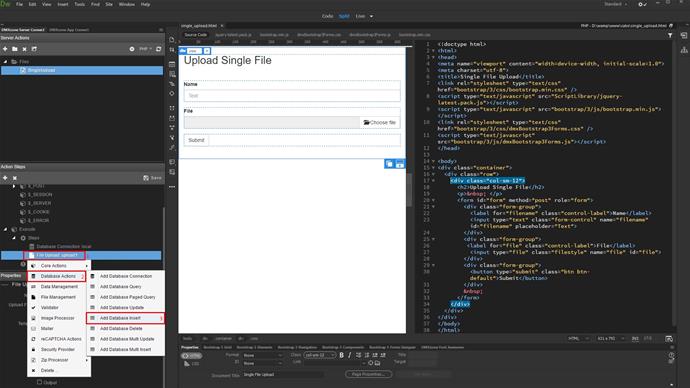690x388 pixels.
Task: Refresh the Server Actions list
Action: click(158, 49)
